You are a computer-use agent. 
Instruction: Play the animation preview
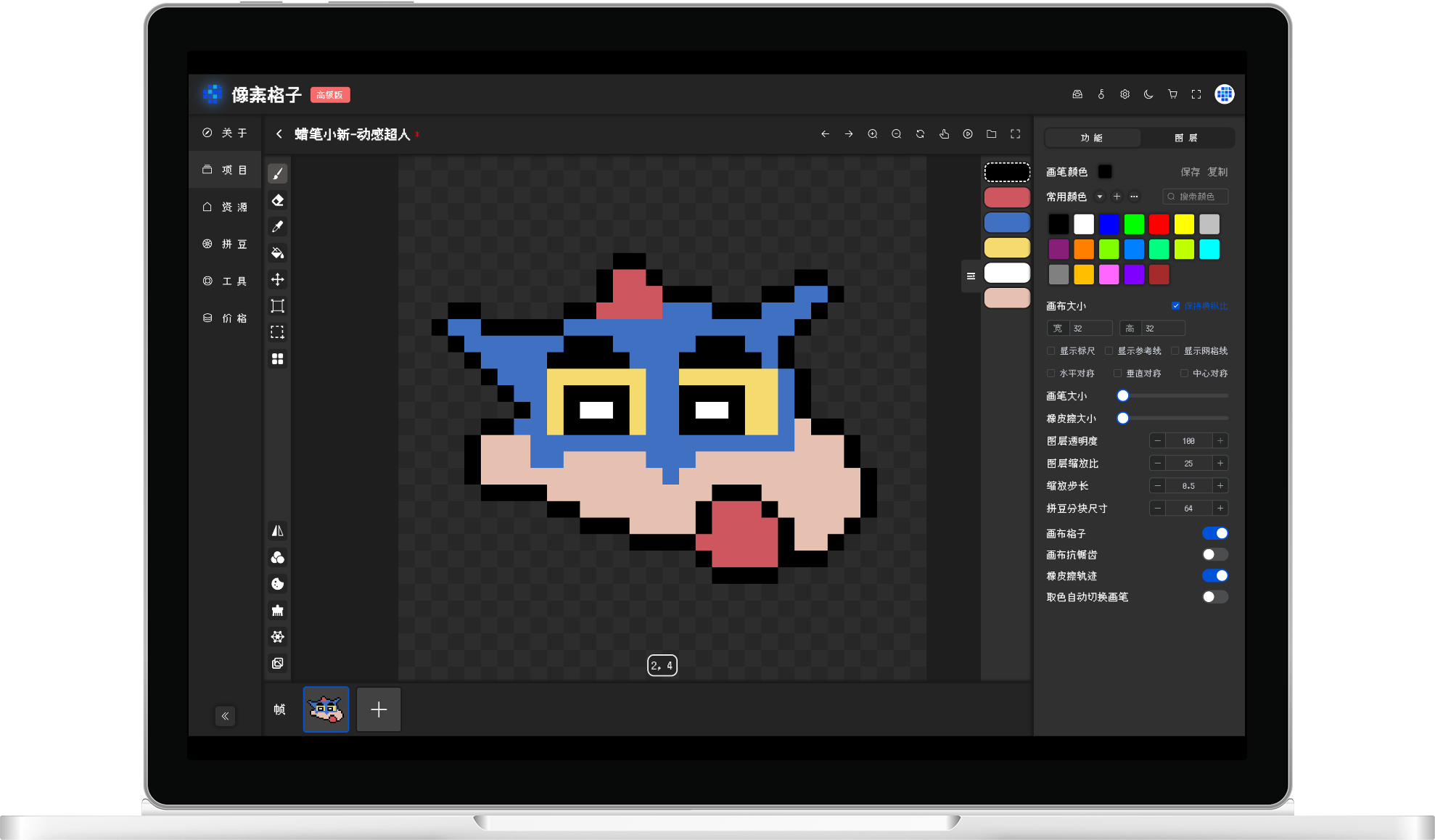(x=968, y=134)
